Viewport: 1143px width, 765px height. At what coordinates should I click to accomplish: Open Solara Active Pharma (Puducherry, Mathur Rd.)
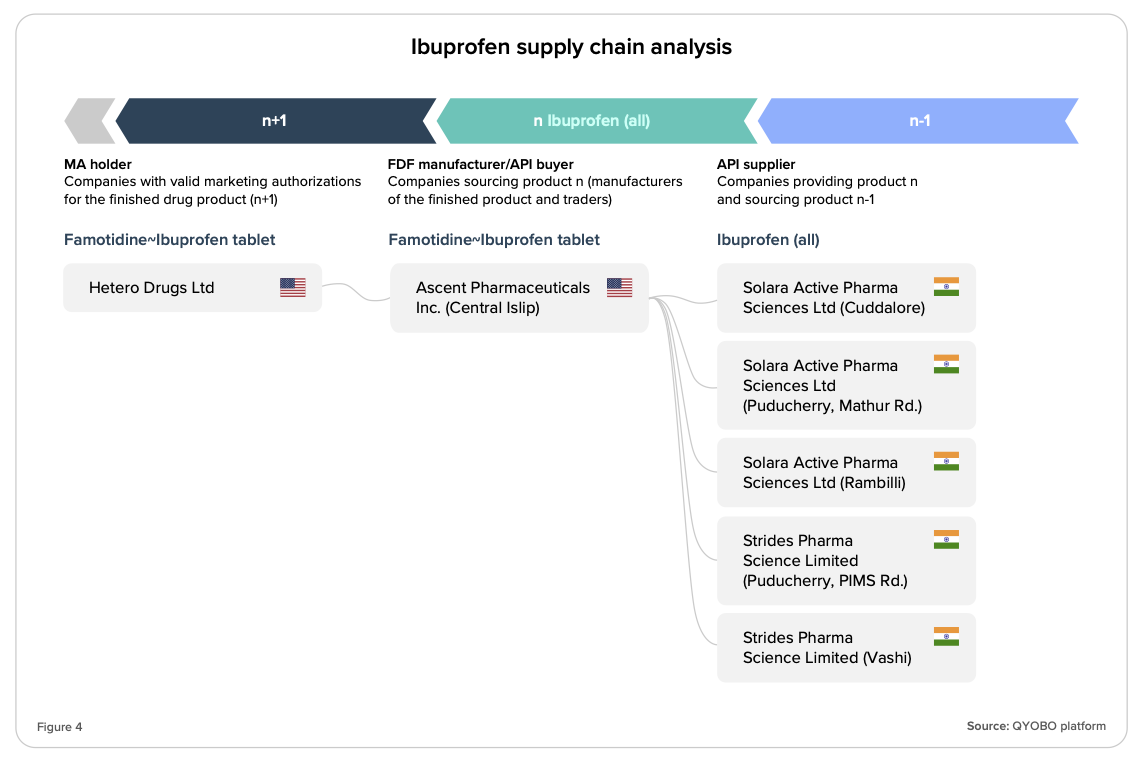pos(846,385)
